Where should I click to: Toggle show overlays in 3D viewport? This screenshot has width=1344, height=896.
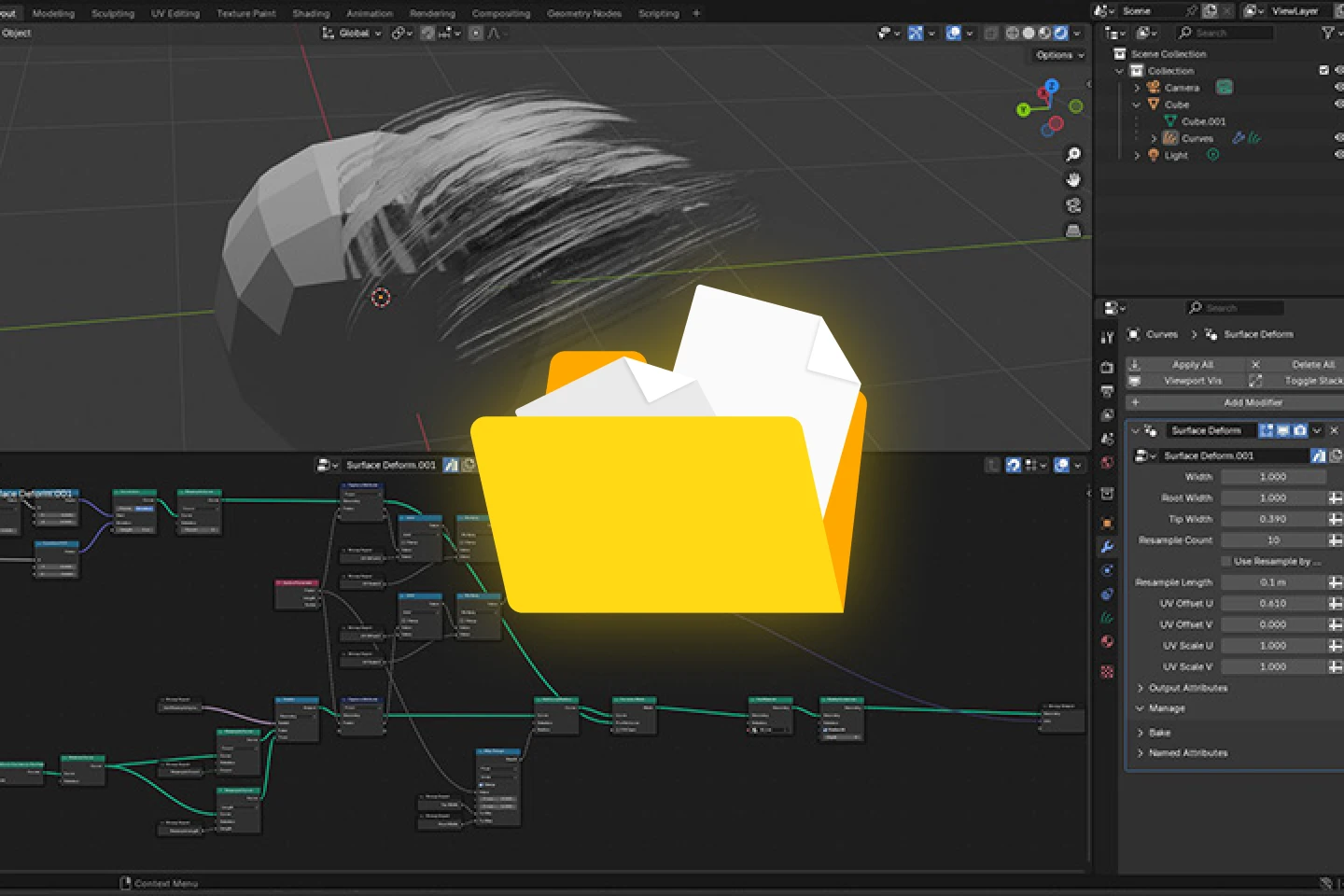click(x=954, y=33)
